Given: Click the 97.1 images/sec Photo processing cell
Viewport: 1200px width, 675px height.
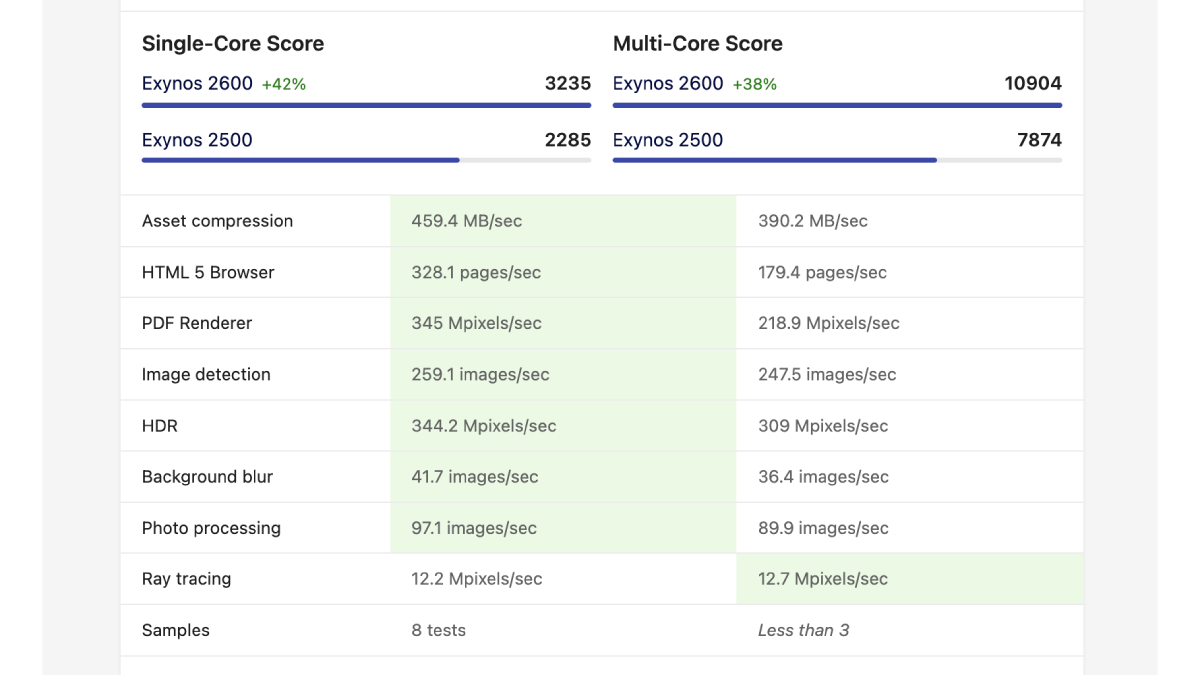Looking at the screenshot, I should (x=563, y=528).
